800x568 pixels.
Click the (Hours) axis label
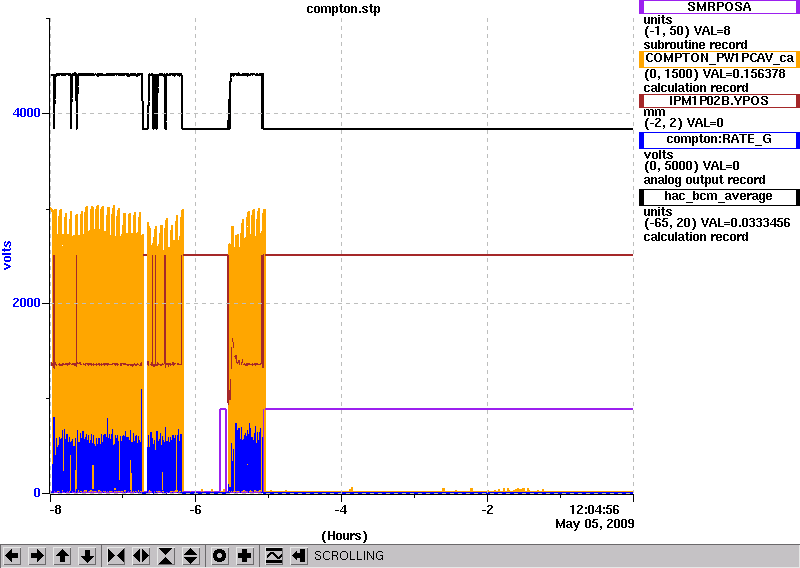coord(344,536)
